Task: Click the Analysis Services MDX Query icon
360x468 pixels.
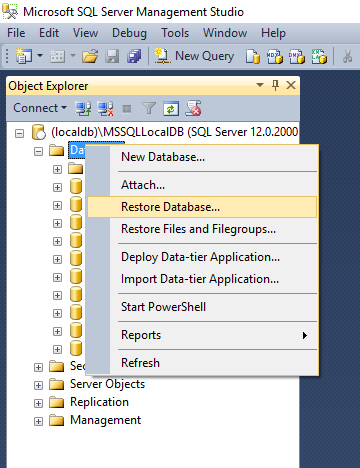Action: [x=275, y=56]
